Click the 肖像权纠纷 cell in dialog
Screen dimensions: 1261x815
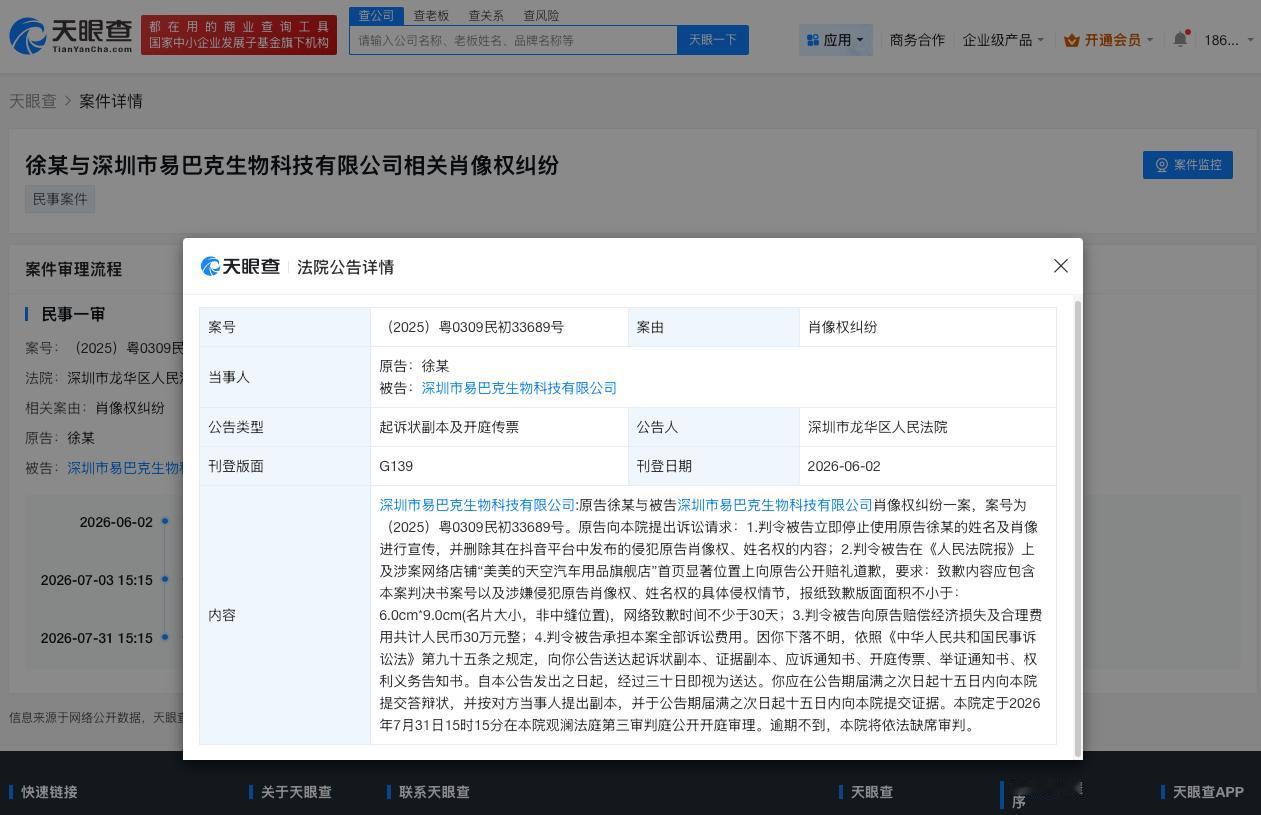click(x=927, y=327)
